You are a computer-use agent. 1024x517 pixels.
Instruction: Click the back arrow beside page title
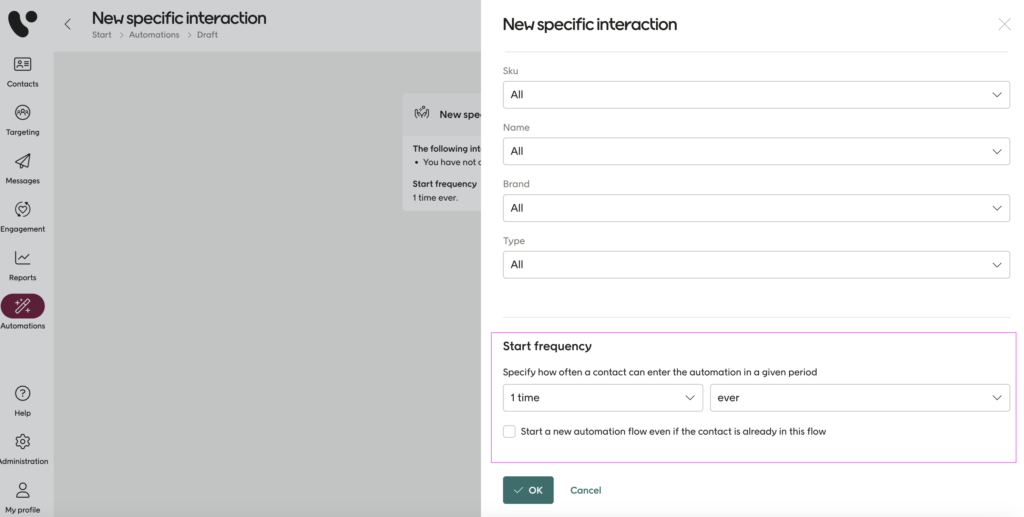click(x=68, y=24)
